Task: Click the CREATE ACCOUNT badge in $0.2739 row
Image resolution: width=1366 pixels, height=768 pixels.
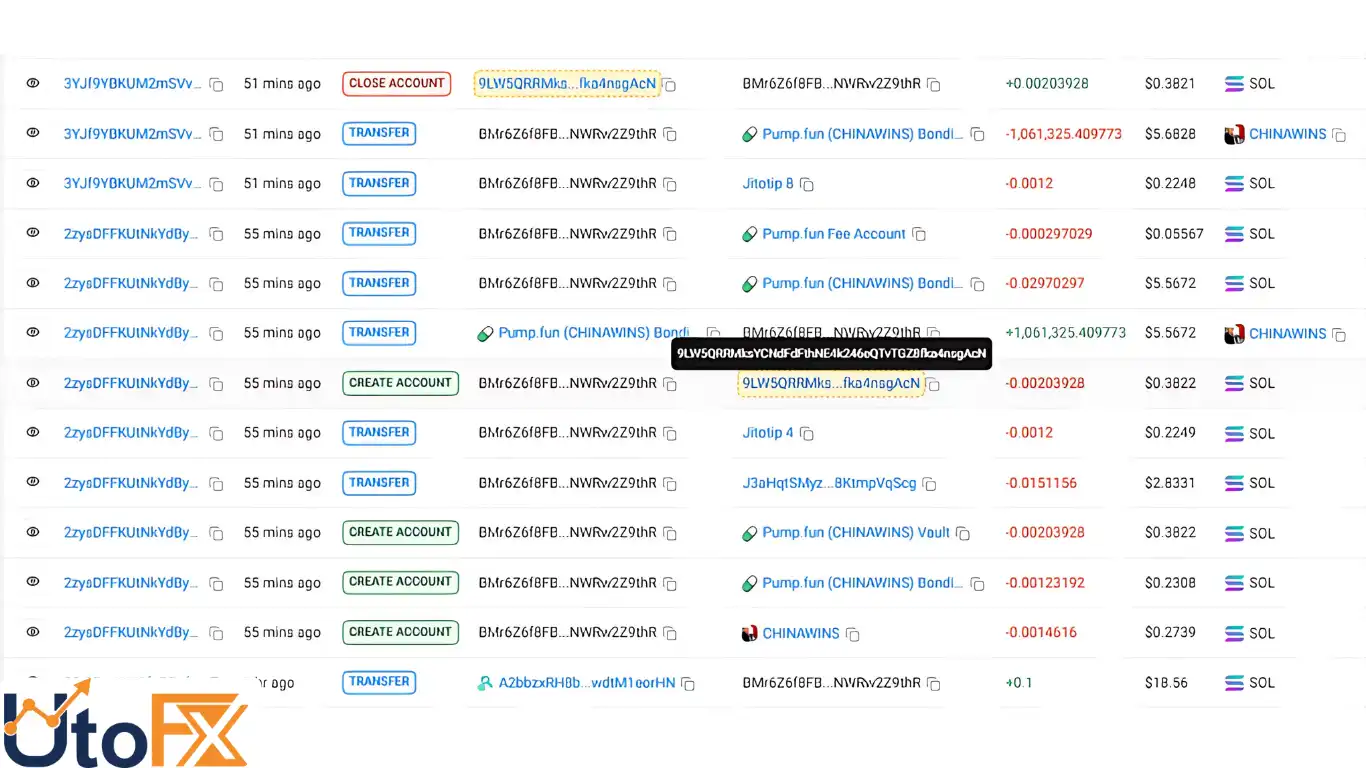Action: [400, 632]
